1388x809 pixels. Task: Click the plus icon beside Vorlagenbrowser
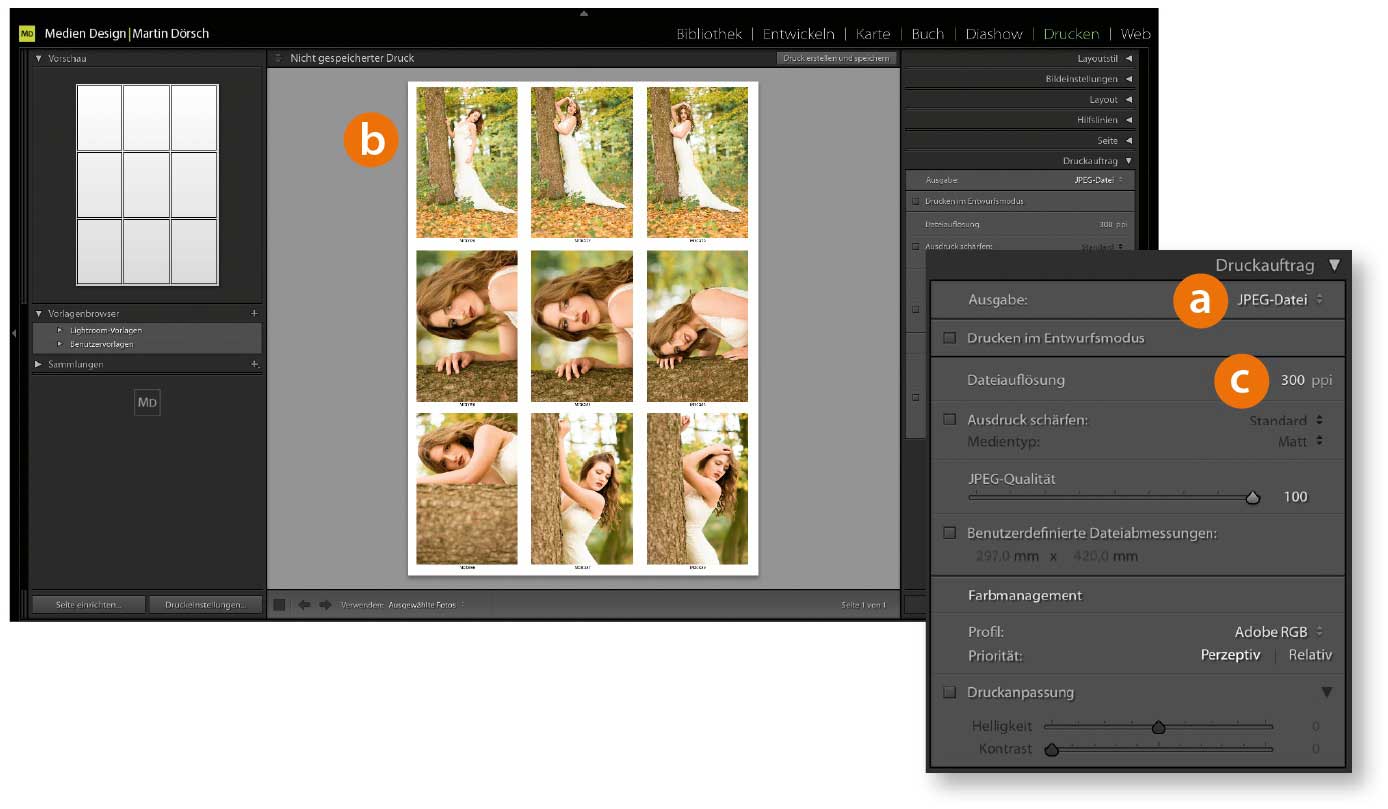click(255, 314)
